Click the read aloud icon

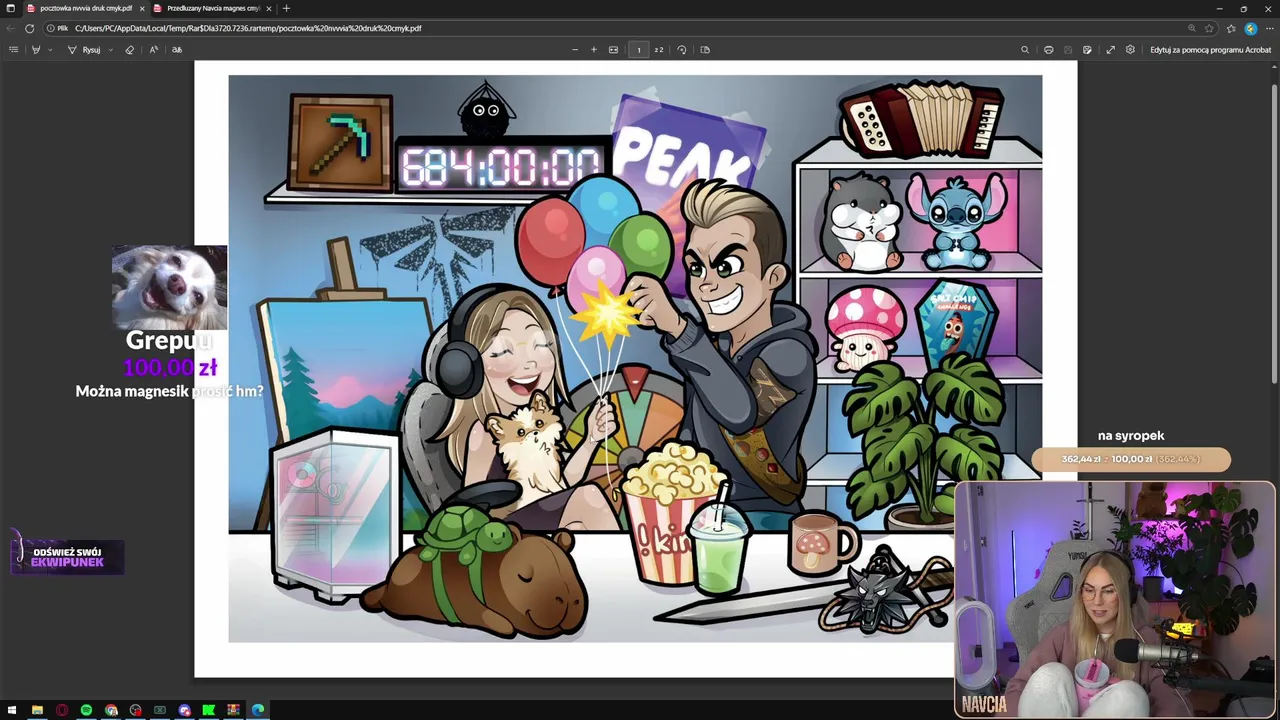[153, 49]
